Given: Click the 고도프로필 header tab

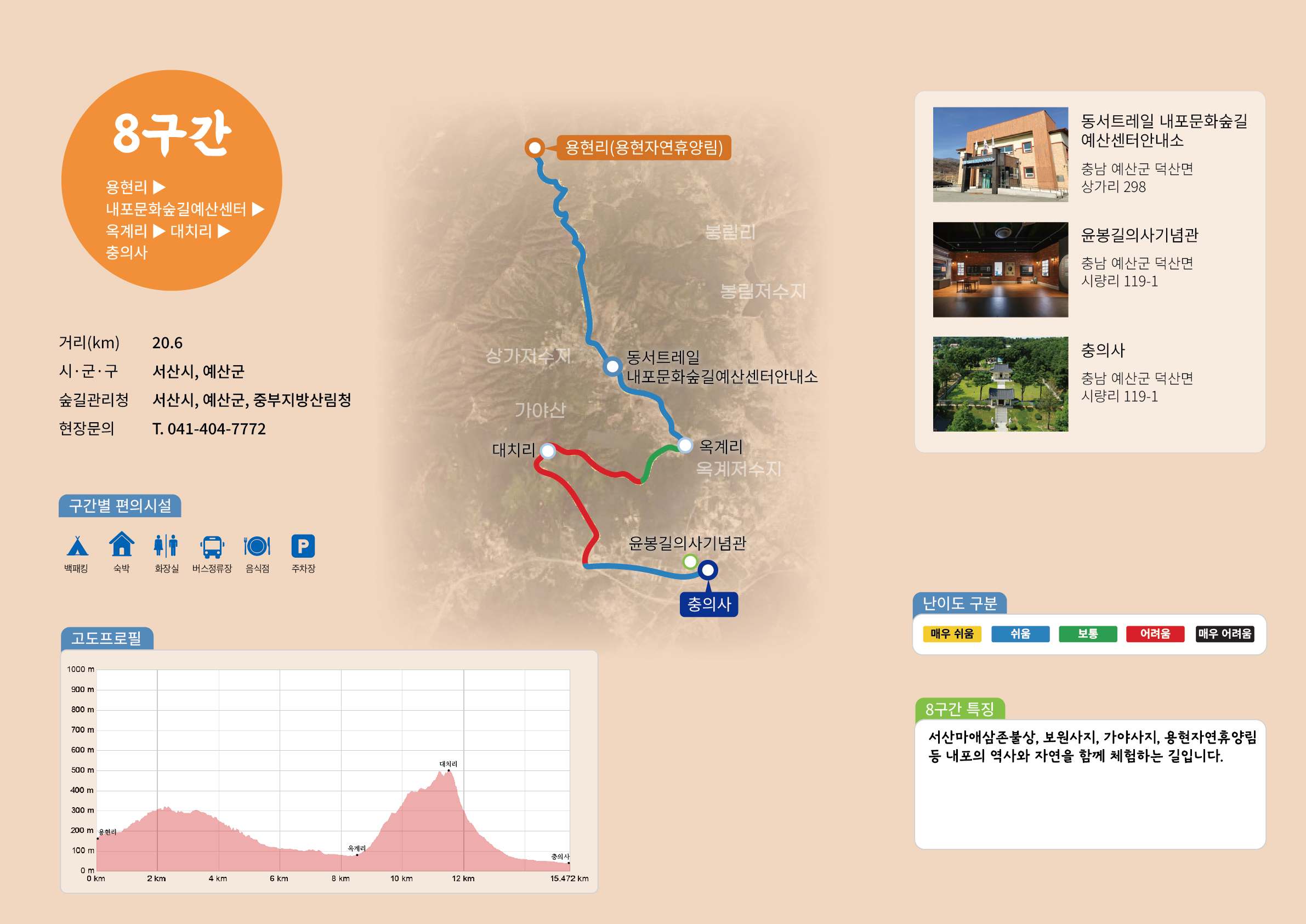Looking at the screenshot, I should (107, 638).
